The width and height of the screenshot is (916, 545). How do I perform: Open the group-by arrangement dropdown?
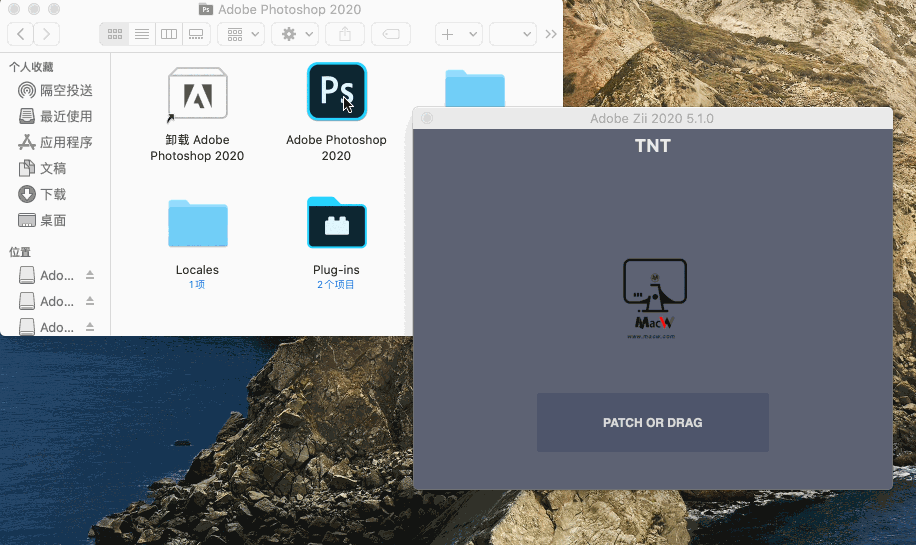[241, 34]
